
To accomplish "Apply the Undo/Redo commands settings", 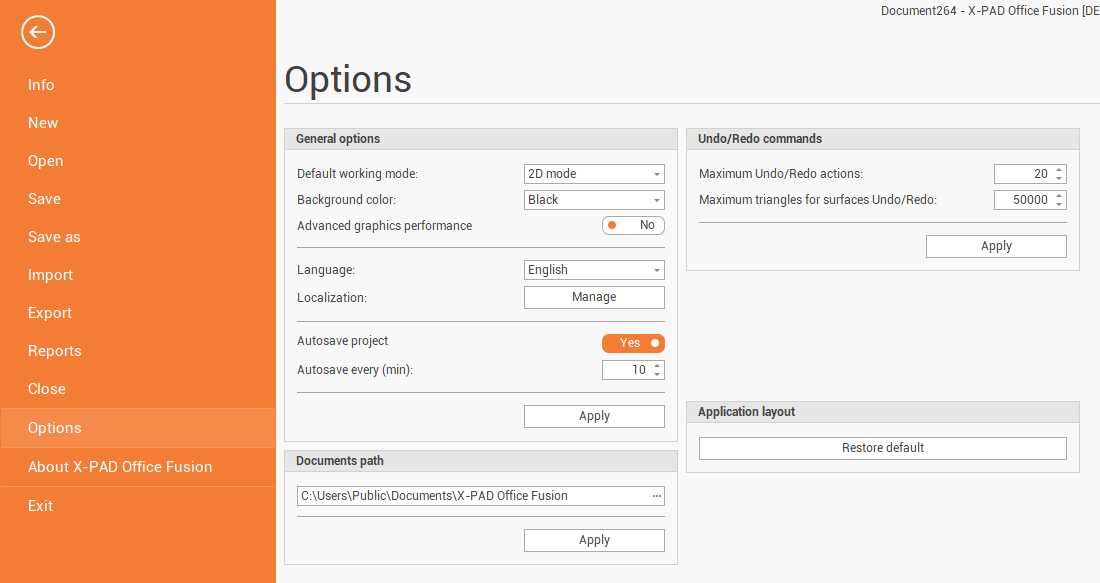I will [996, 246].
